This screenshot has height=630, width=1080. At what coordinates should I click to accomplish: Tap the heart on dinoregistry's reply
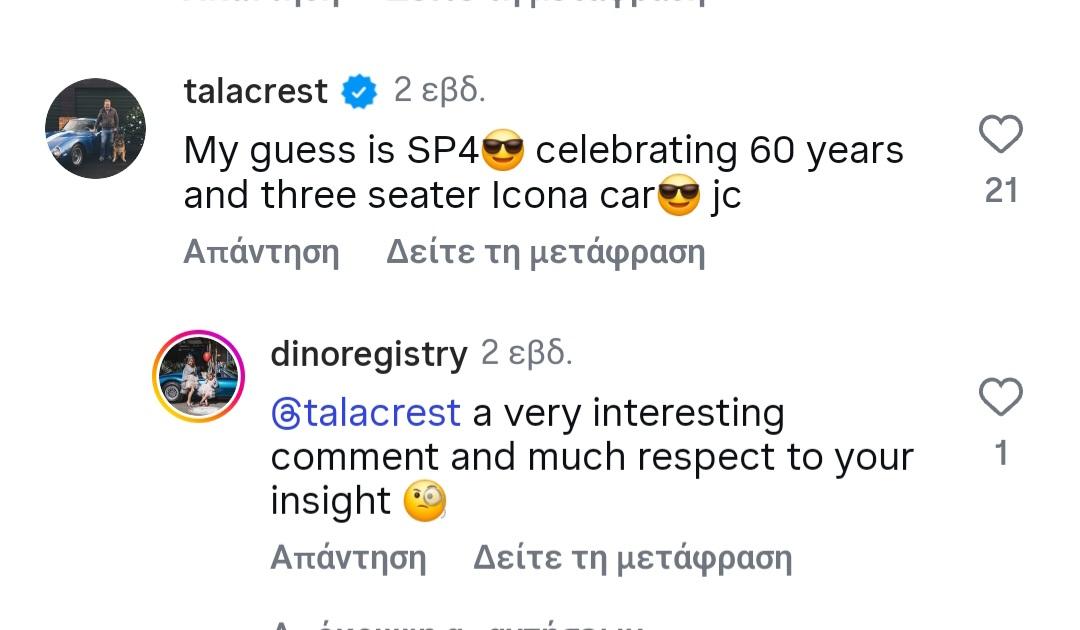point(1000,397)
